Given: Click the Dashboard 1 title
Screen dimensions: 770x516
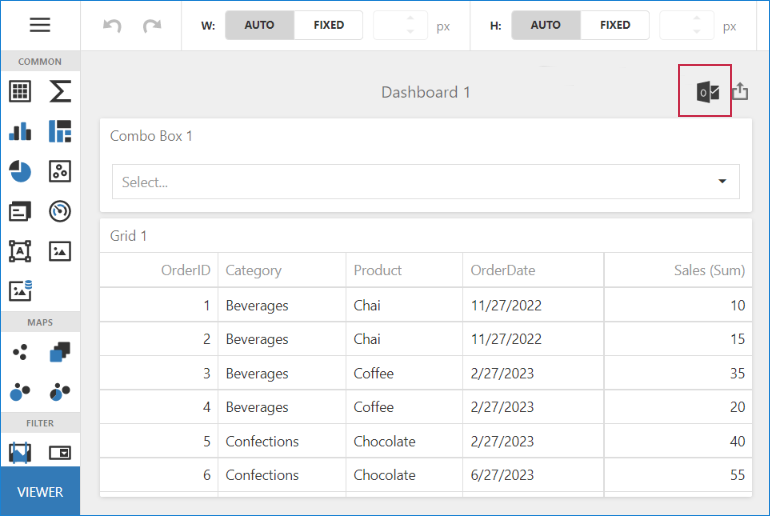Looking at the screenshot, I should click(426, 92).
